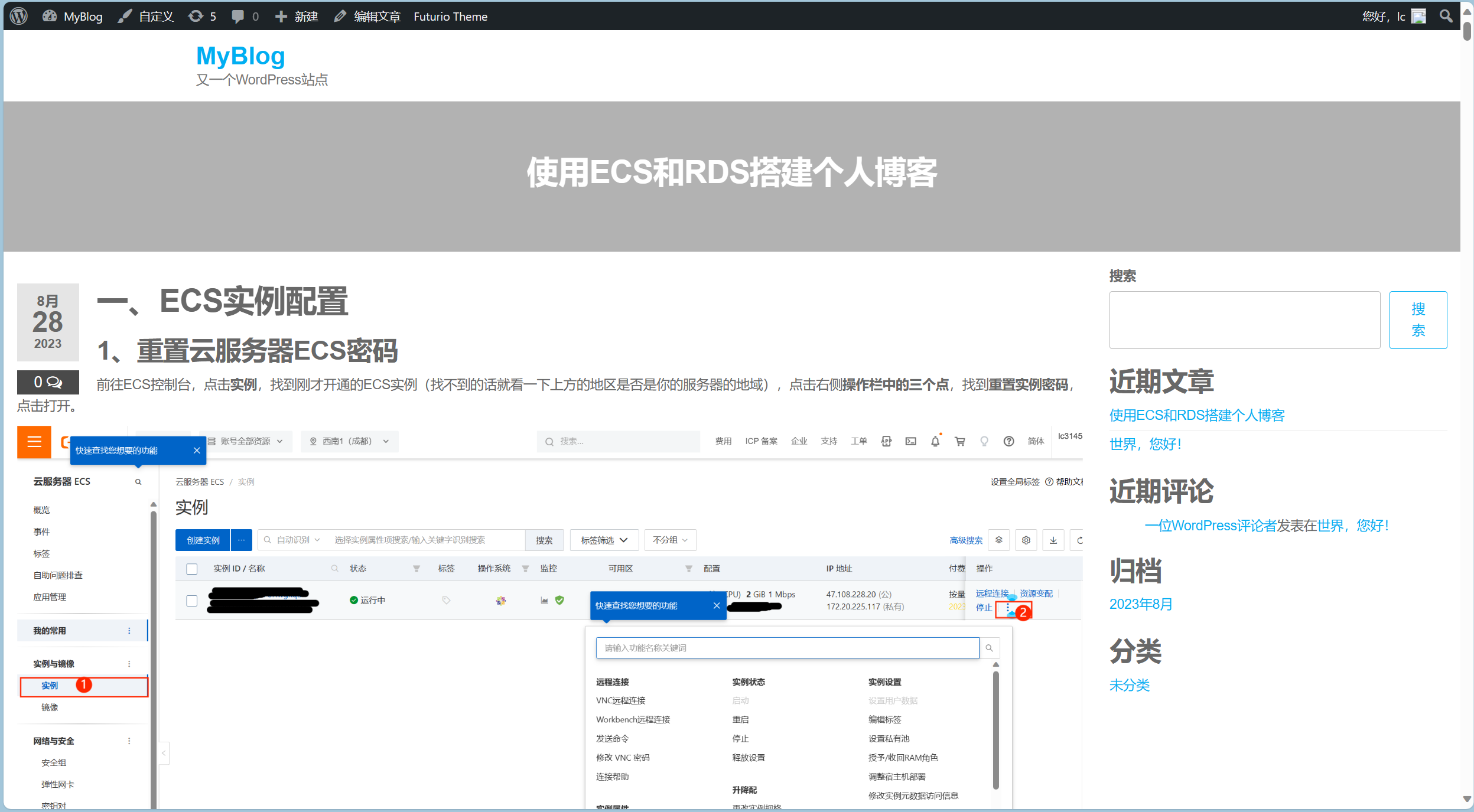Click the sidebar 搜索 submit button
Viewport: 1474px width, 812px height.
[x=1418, y=320]
